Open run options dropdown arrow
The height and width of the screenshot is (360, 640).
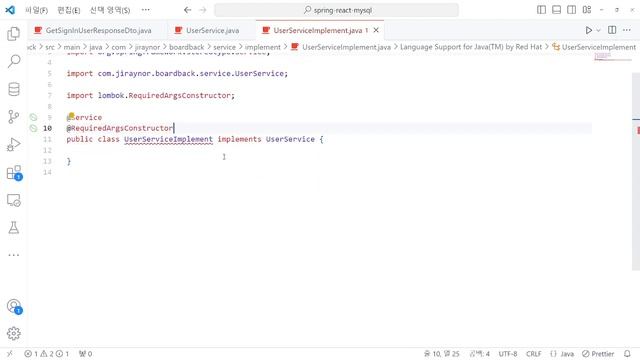pos(598,30)
